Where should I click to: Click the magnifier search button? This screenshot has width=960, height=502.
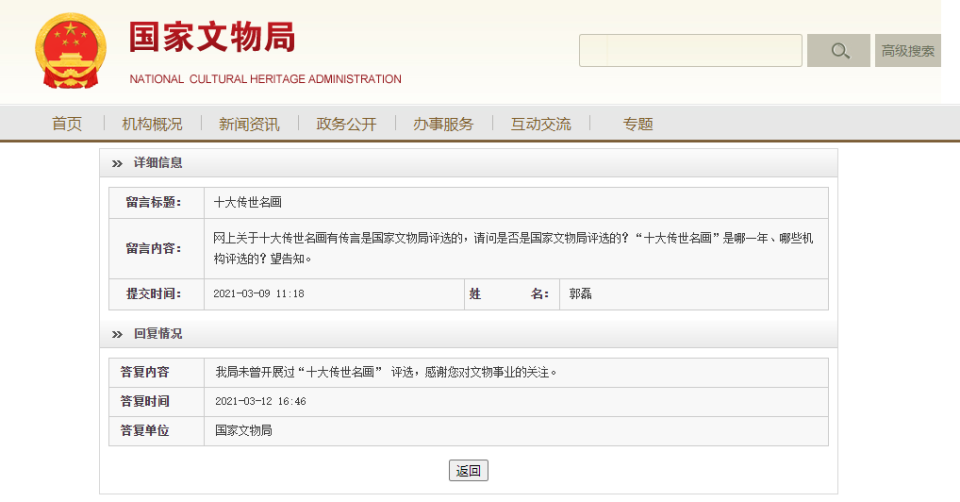click(x=839, y=51)
